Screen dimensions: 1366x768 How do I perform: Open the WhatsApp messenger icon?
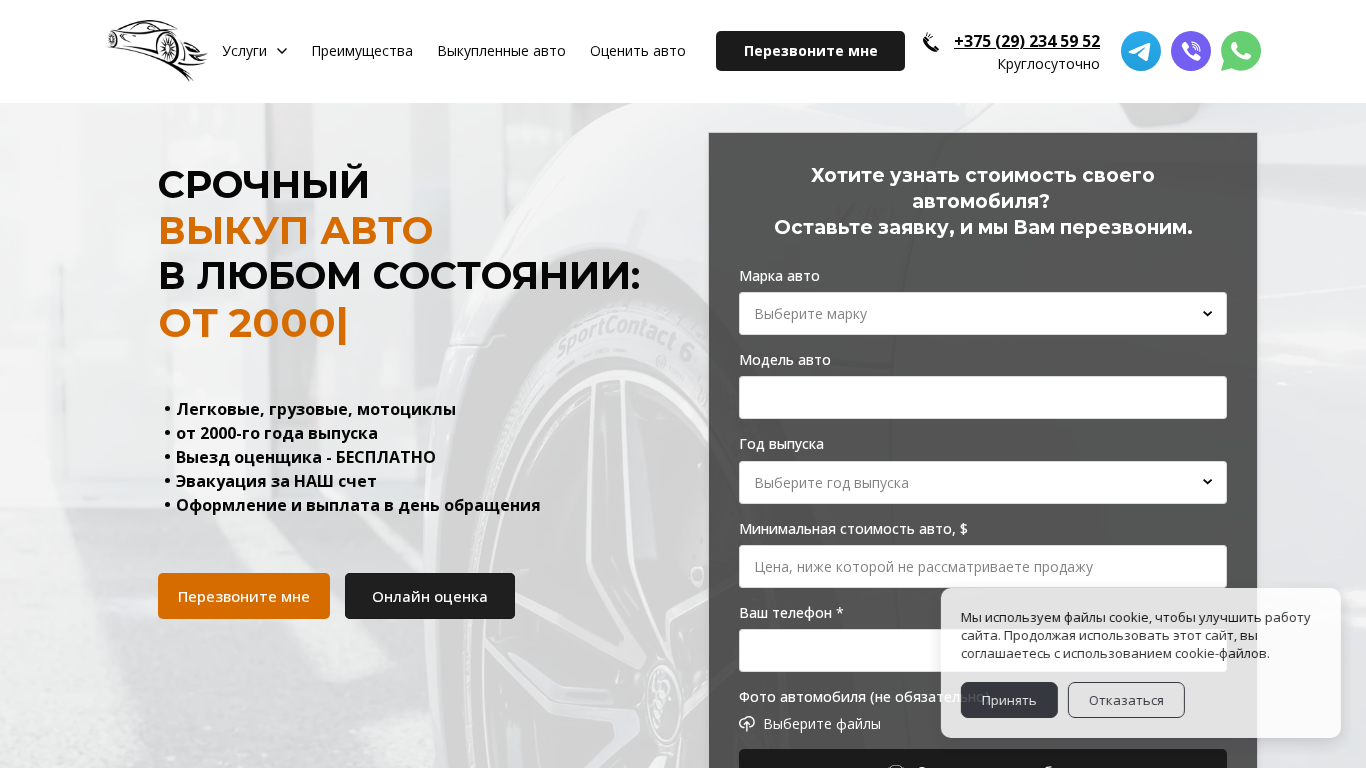[x=1241, y=51]
